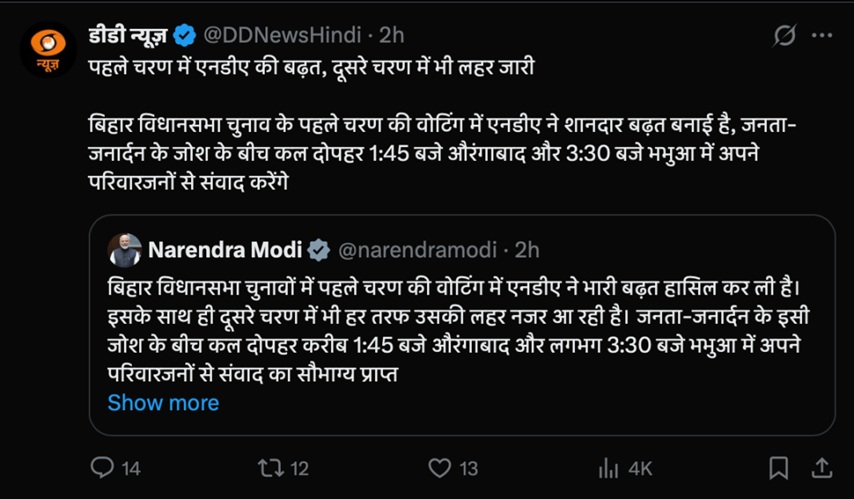Open the DD News profile avatar

click(47, 50)
